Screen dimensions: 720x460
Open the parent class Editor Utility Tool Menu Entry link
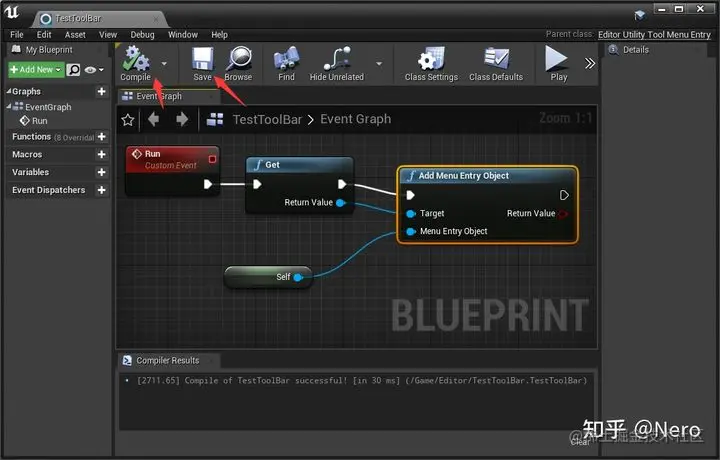click(654, 34)
